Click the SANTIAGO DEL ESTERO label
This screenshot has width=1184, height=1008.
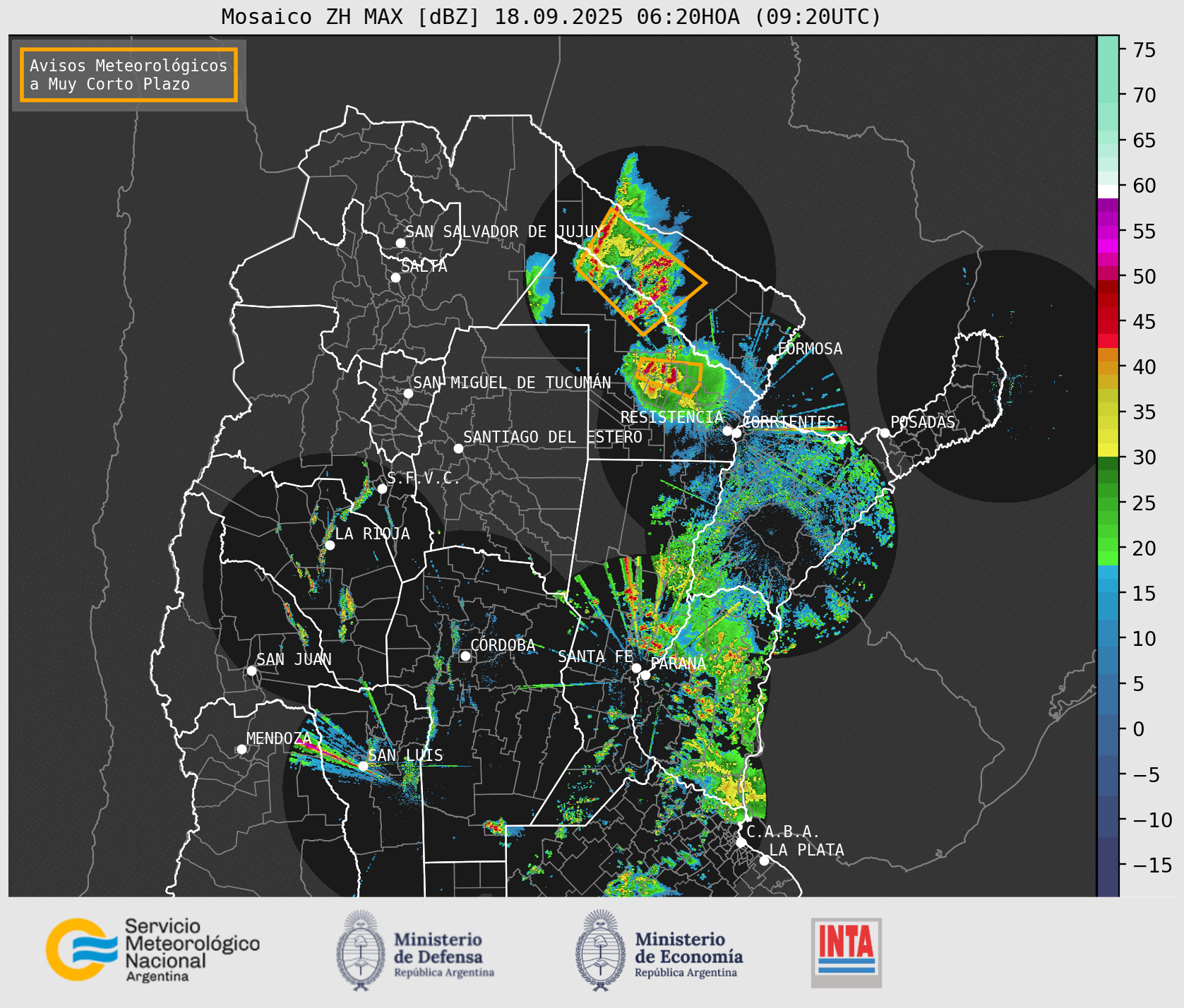(x=553, y=437)
